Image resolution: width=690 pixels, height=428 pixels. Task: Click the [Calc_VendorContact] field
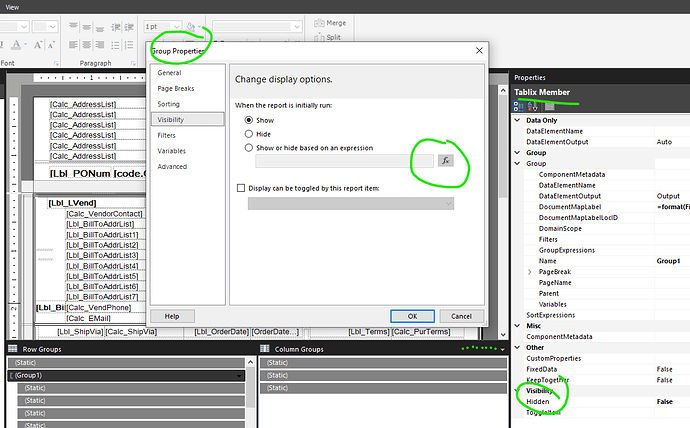pos(105,214)
